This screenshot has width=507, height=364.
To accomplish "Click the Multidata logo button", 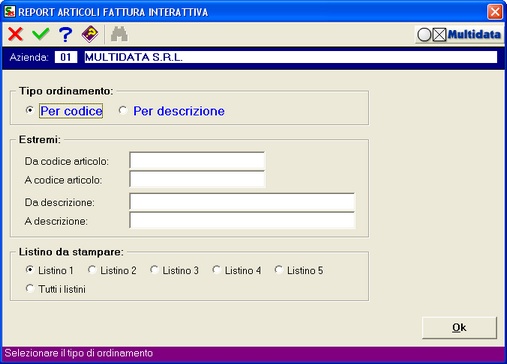I will [459, 34].
